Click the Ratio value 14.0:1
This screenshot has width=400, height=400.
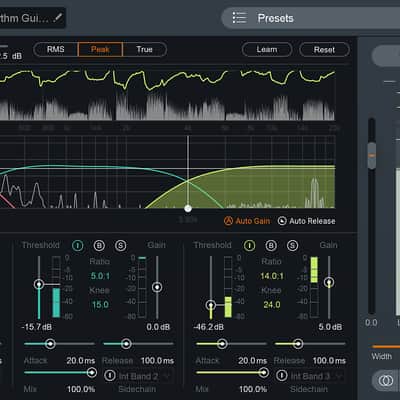coord(272,276)
